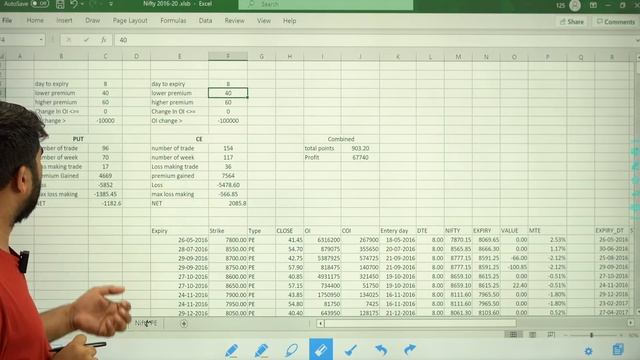
Task: Open Customize Quick Access Toolbar dropdown
Action: point(111,4)
